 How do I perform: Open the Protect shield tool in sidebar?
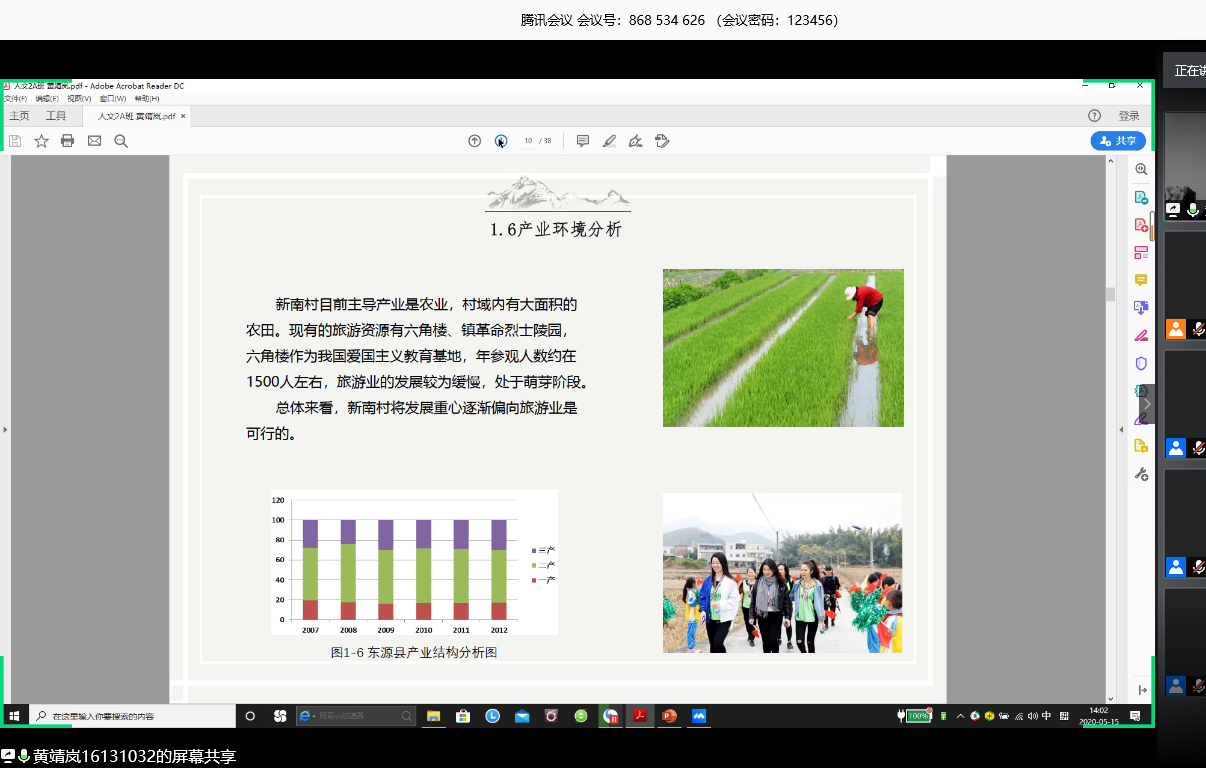(x=1141, y=363)
